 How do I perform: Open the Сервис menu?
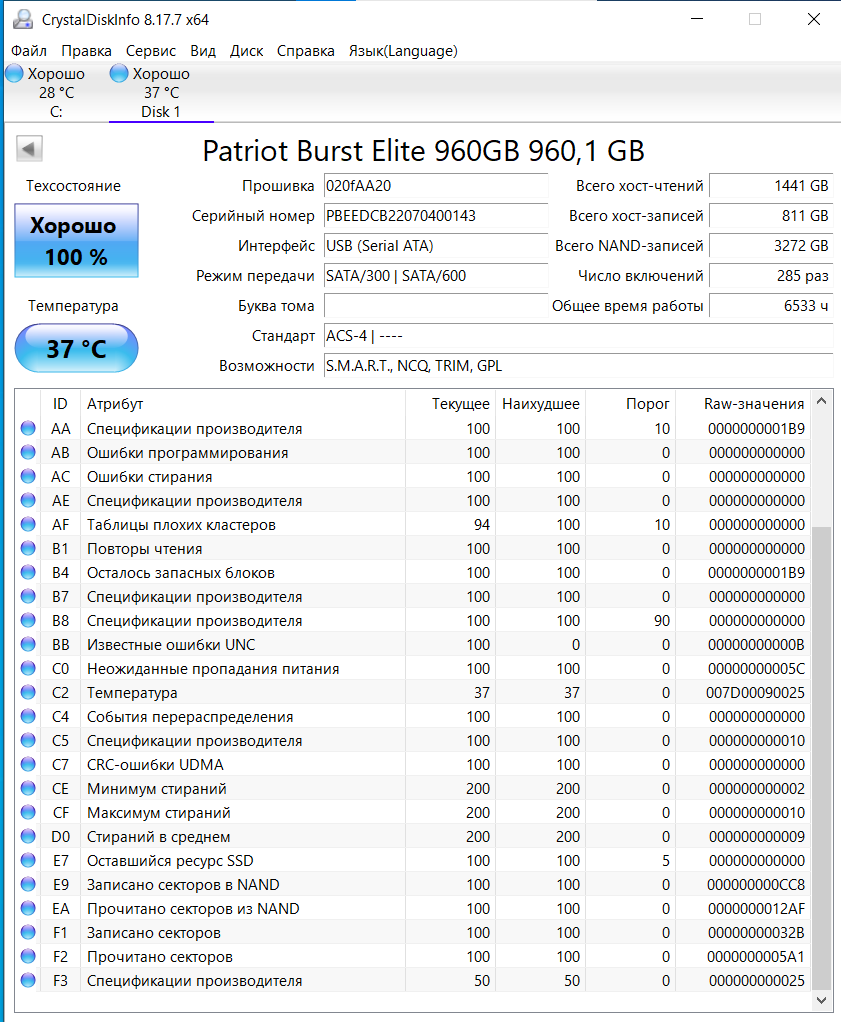pyautogui.click(x=151, y=51)
